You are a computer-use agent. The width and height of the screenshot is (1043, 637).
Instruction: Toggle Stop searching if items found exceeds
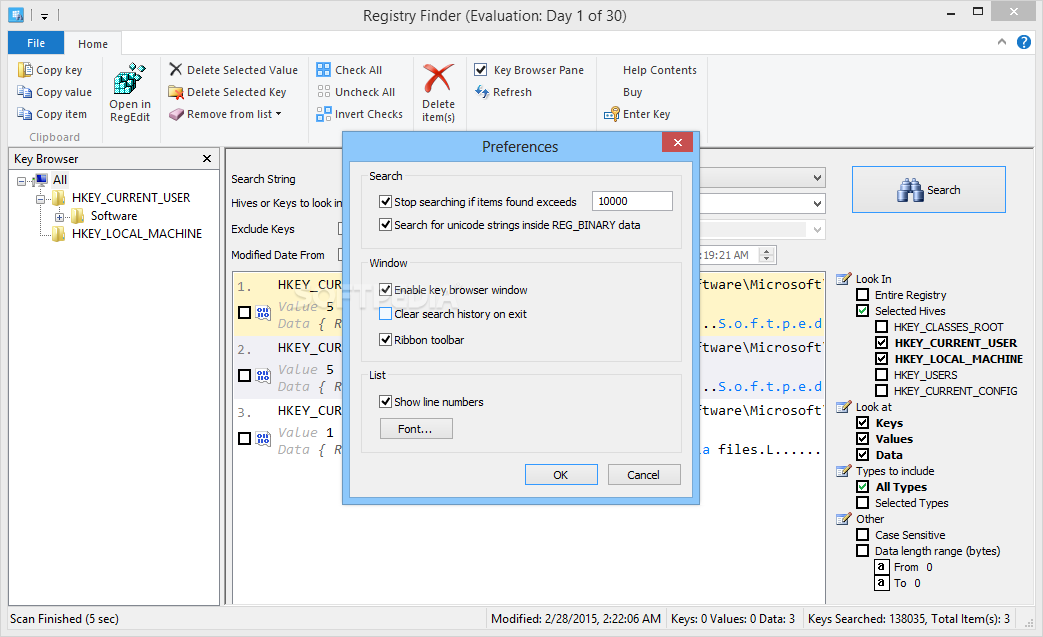385,201
